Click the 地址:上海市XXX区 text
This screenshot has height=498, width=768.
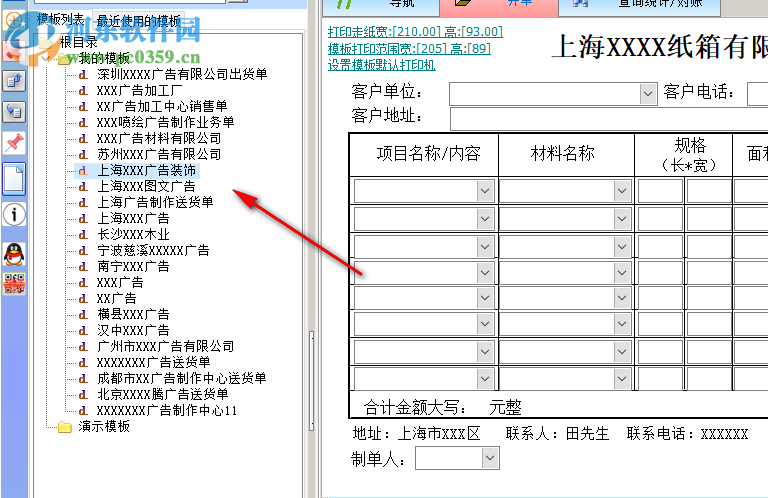click(416, 434)
